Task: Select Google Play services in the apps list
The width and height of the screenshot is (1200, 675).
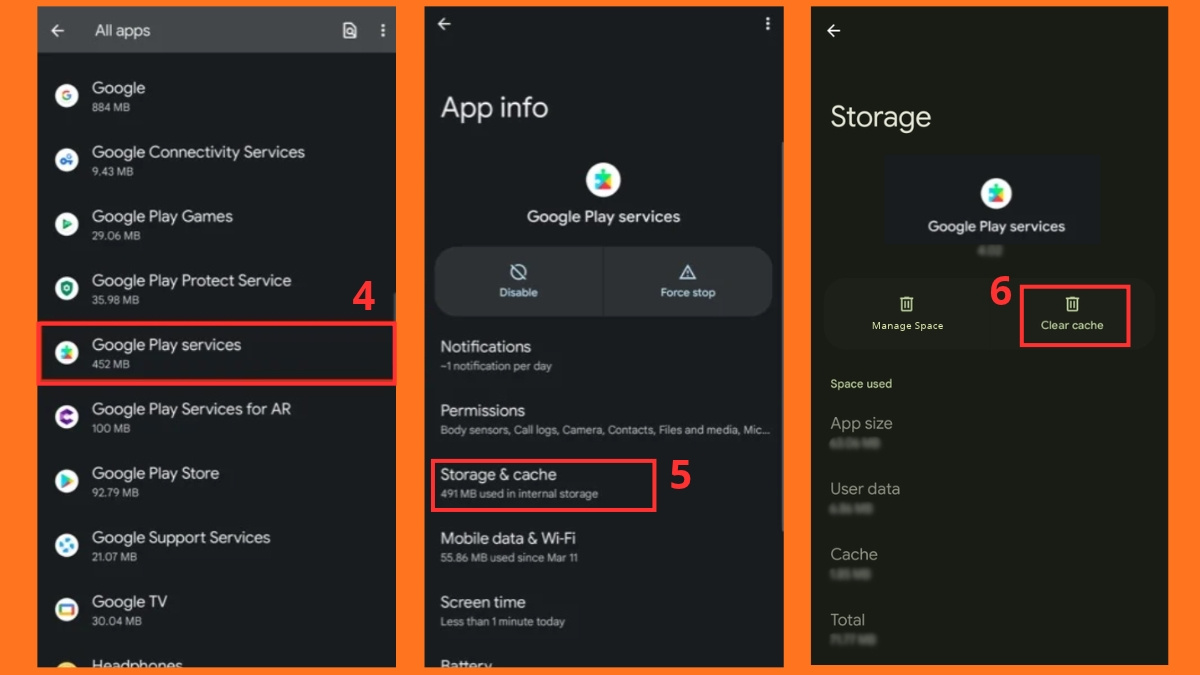Action: point(216,353)
